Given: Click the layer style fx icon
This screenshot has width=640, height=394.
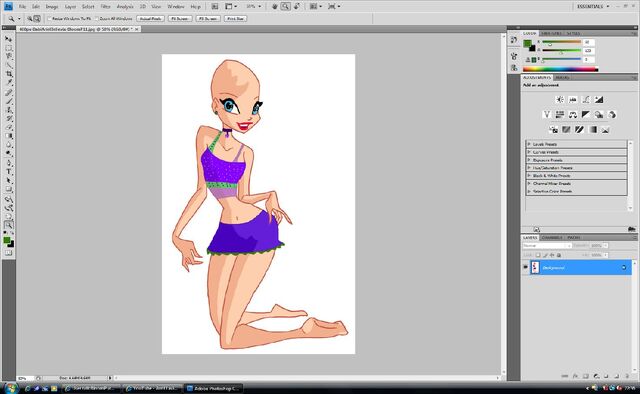Looking at the screenshot, I should (x=575, y=376).
